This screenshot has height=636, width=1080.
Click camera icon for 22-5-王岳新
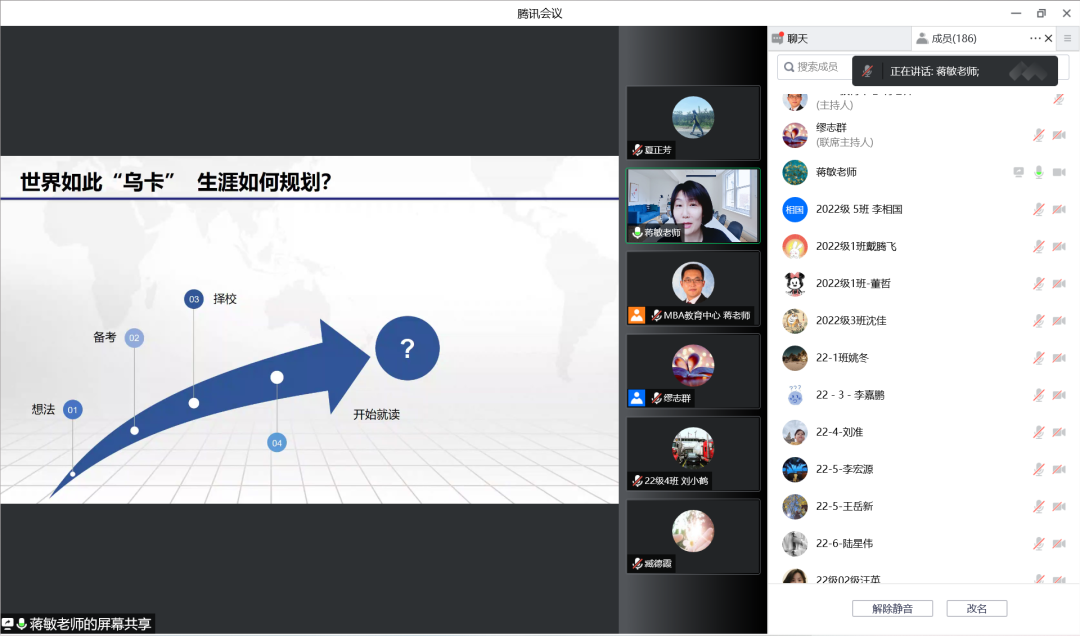click(x=1059, y=506)
